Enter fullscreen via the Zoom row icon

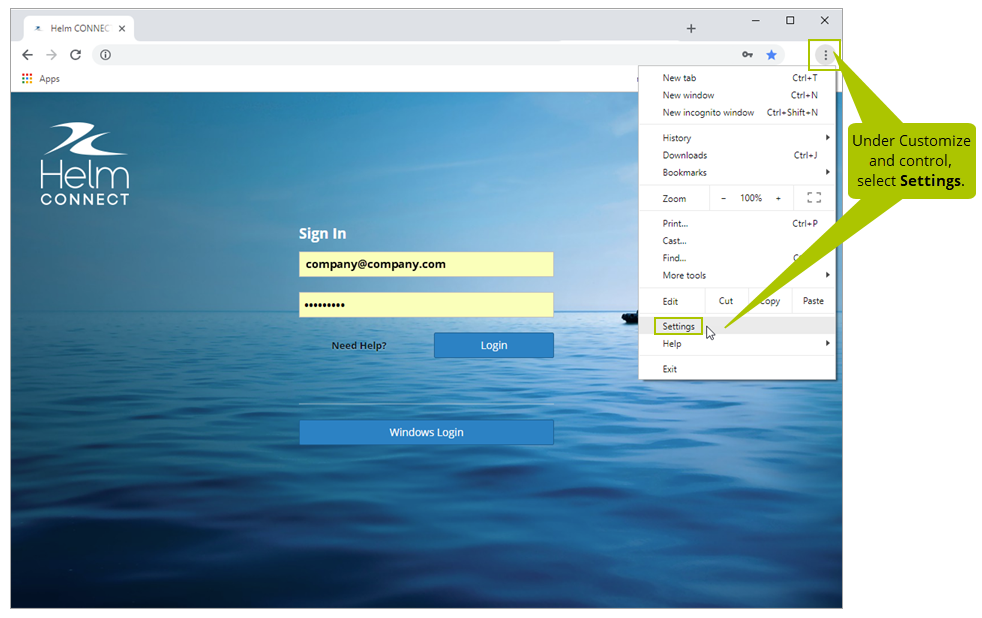point(812,198)
